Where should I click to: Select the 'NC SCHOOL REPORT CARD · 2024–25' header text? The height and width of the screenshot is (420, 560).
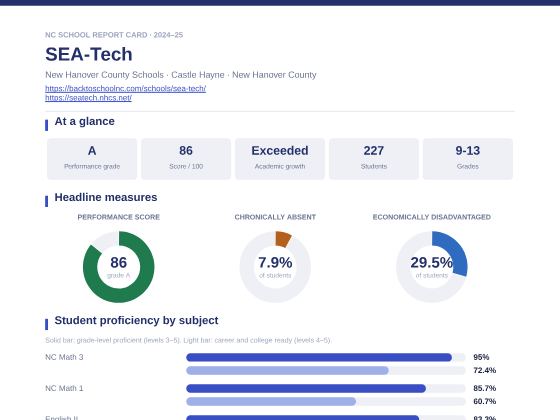114,35
